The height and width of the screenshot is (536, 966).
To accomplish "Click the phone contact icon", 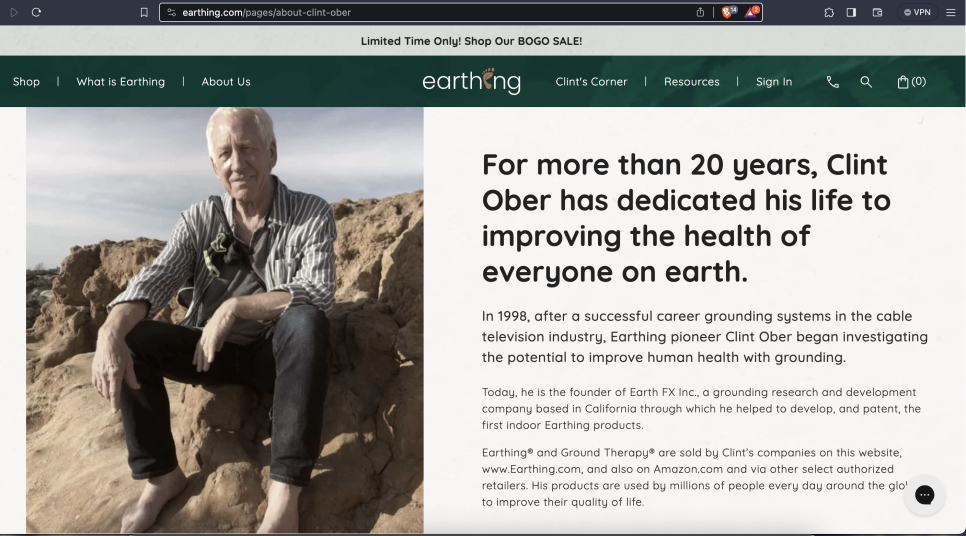I will point(833,82).
